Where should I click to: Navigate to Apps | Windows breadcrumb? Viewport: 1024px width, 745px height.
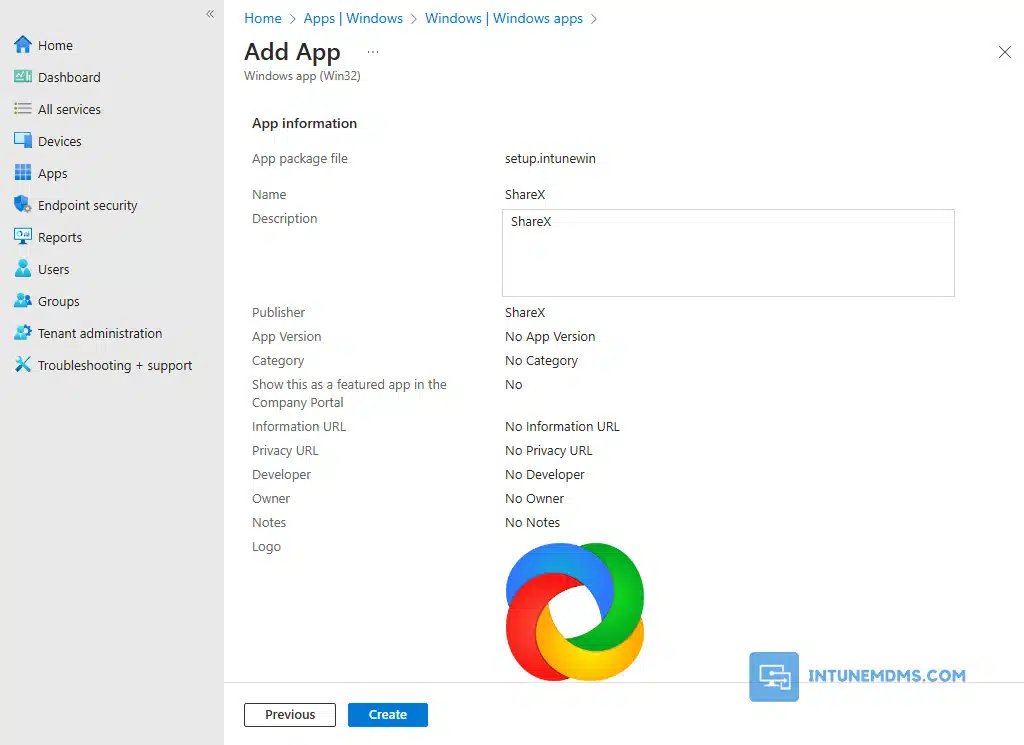[x=353, y=18]
